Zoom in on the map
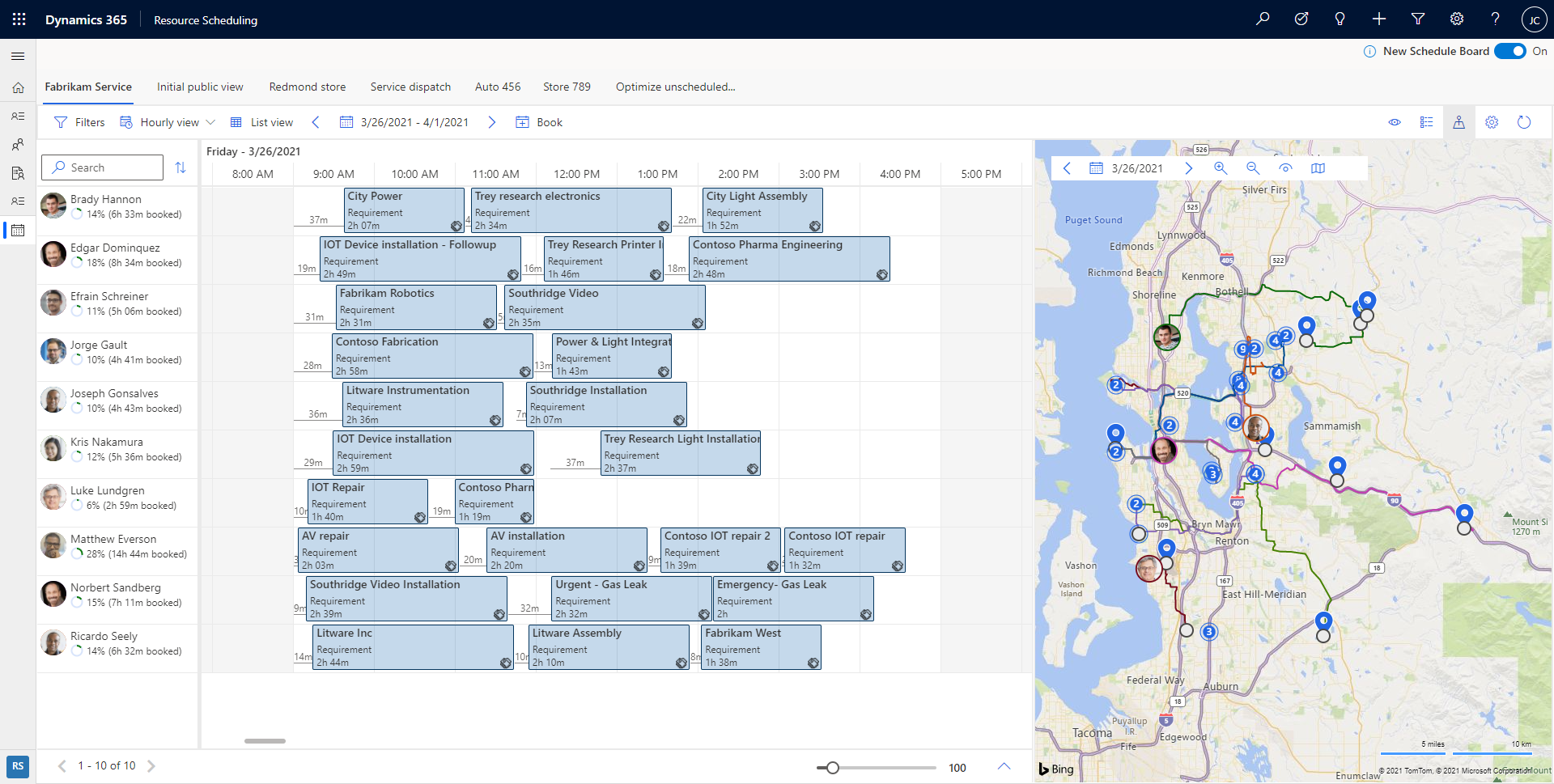The image size is (1554, 784). [x=1220, y=168]
